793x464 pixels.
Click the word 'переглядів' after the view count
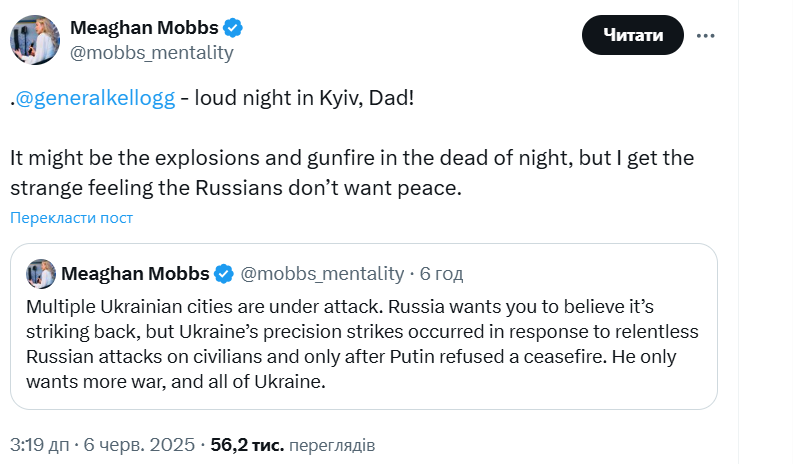click(332, 443)
